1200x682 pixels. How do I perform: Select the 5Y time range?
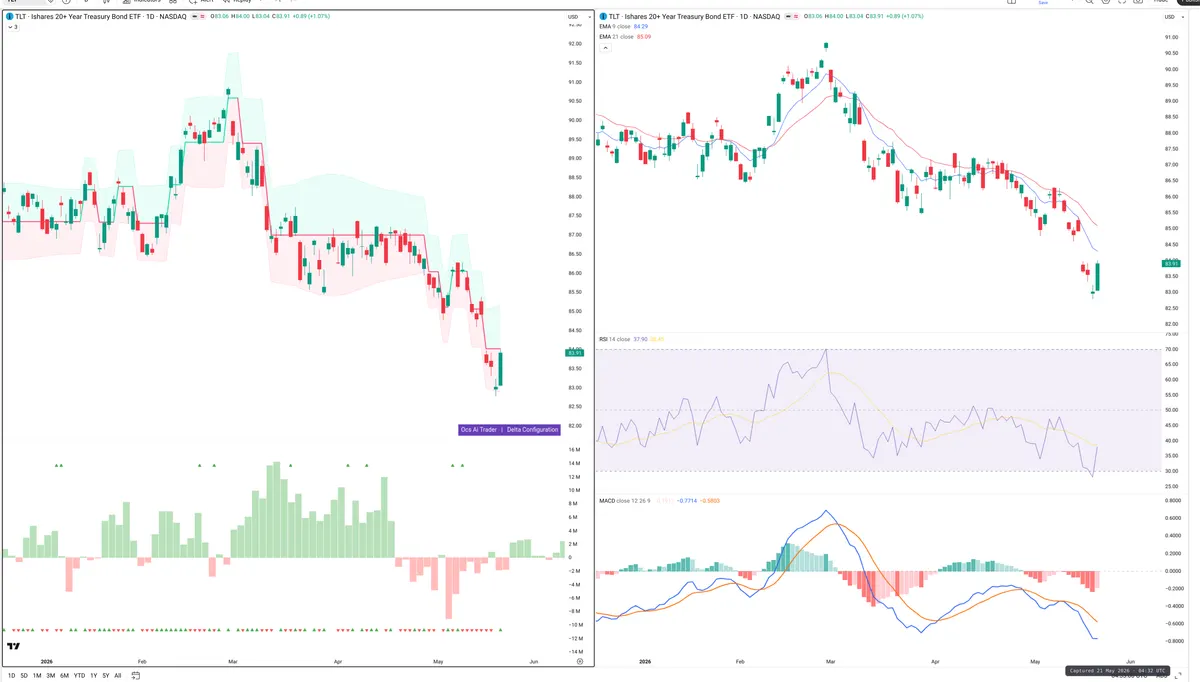(105, 676)
